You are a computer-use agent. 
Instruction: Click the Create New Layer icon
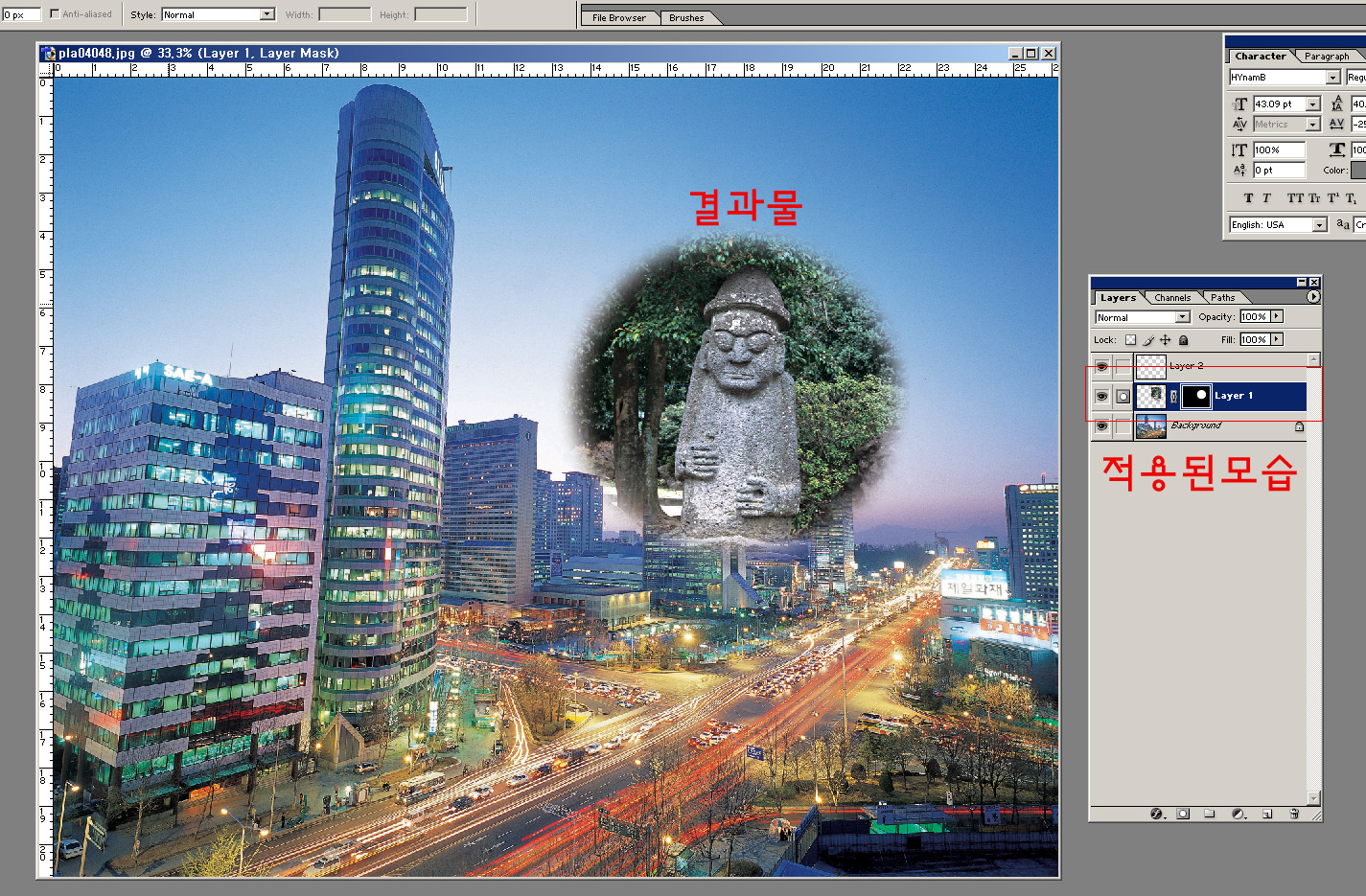click(x=1267, y=814)
